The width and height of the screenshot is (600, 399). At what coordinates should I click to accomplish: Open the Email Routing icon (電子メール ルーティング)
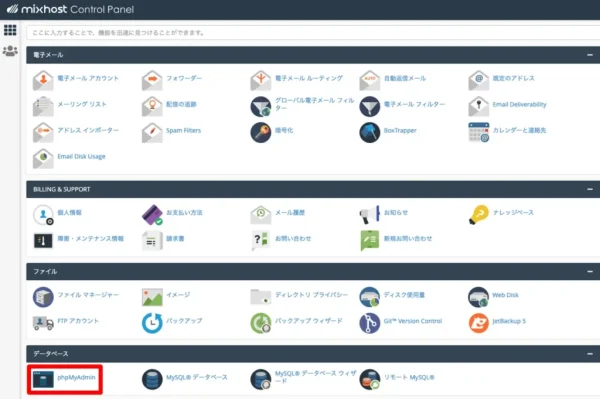click(261, 80)
